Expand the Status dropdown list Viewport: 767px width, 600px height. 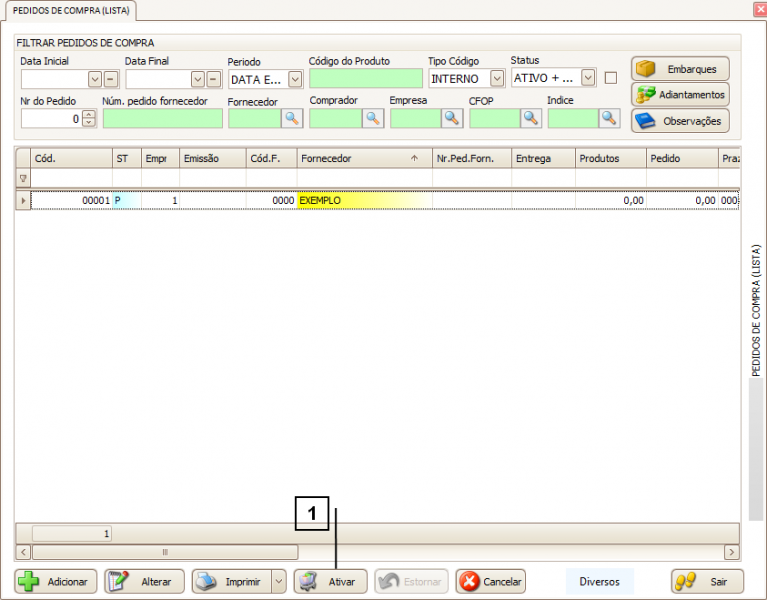pyautogui.click(x=588, y=77)
